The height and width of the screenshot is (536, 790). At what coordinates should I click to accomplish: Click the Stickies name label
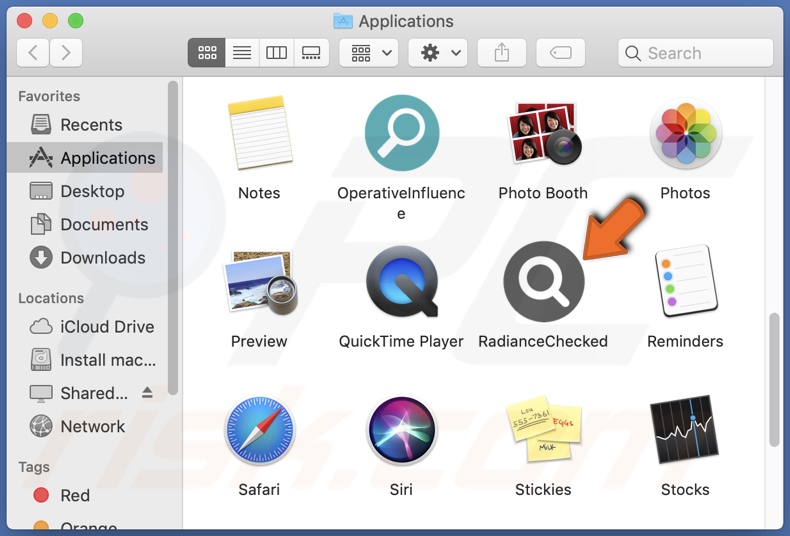click(x=543, y=490)
